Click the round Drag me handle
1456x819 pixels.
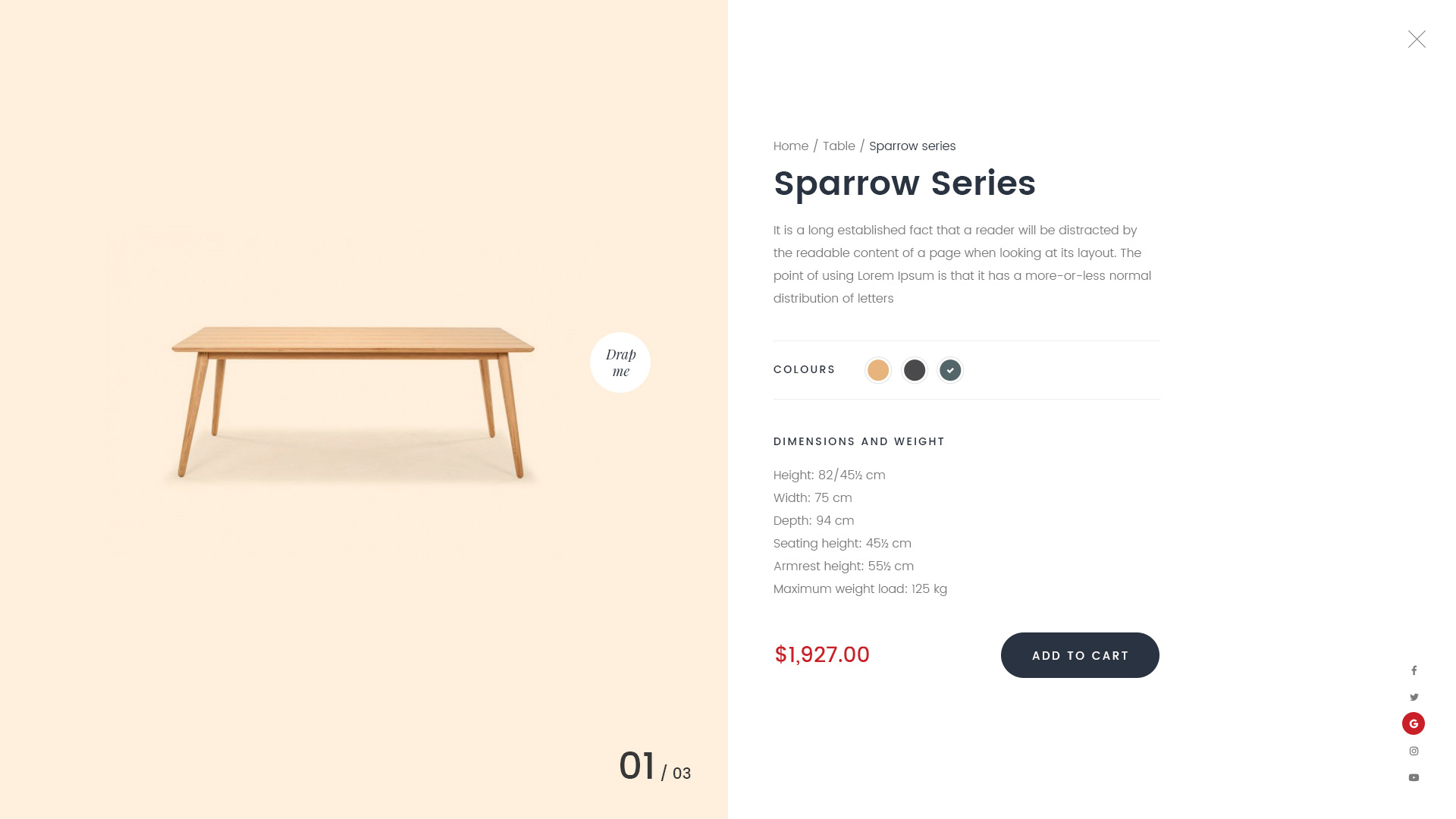click(620, 362)
